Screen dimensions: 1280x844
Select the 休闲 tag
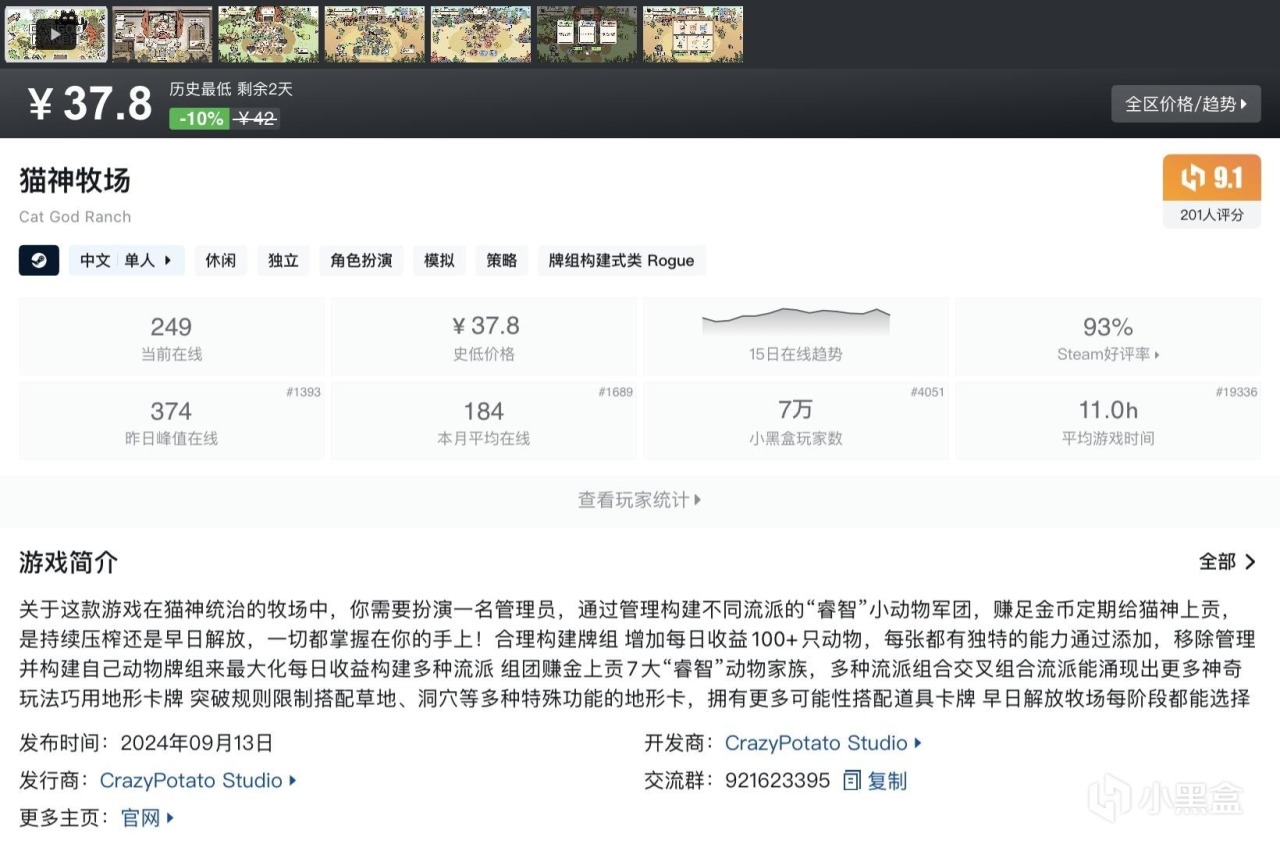pos(221,261)
